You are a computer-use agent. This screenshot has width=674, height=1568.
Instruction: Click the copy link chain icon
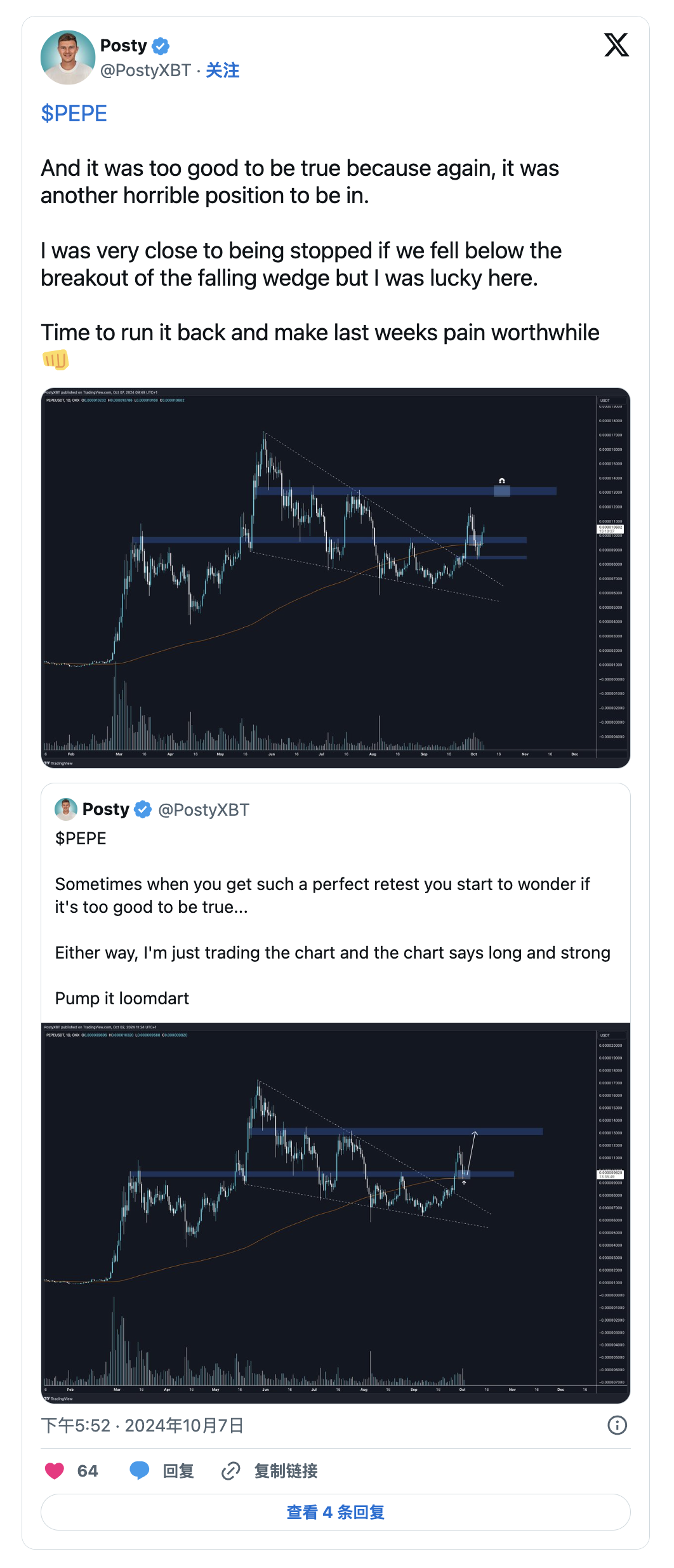[230, 1471]
